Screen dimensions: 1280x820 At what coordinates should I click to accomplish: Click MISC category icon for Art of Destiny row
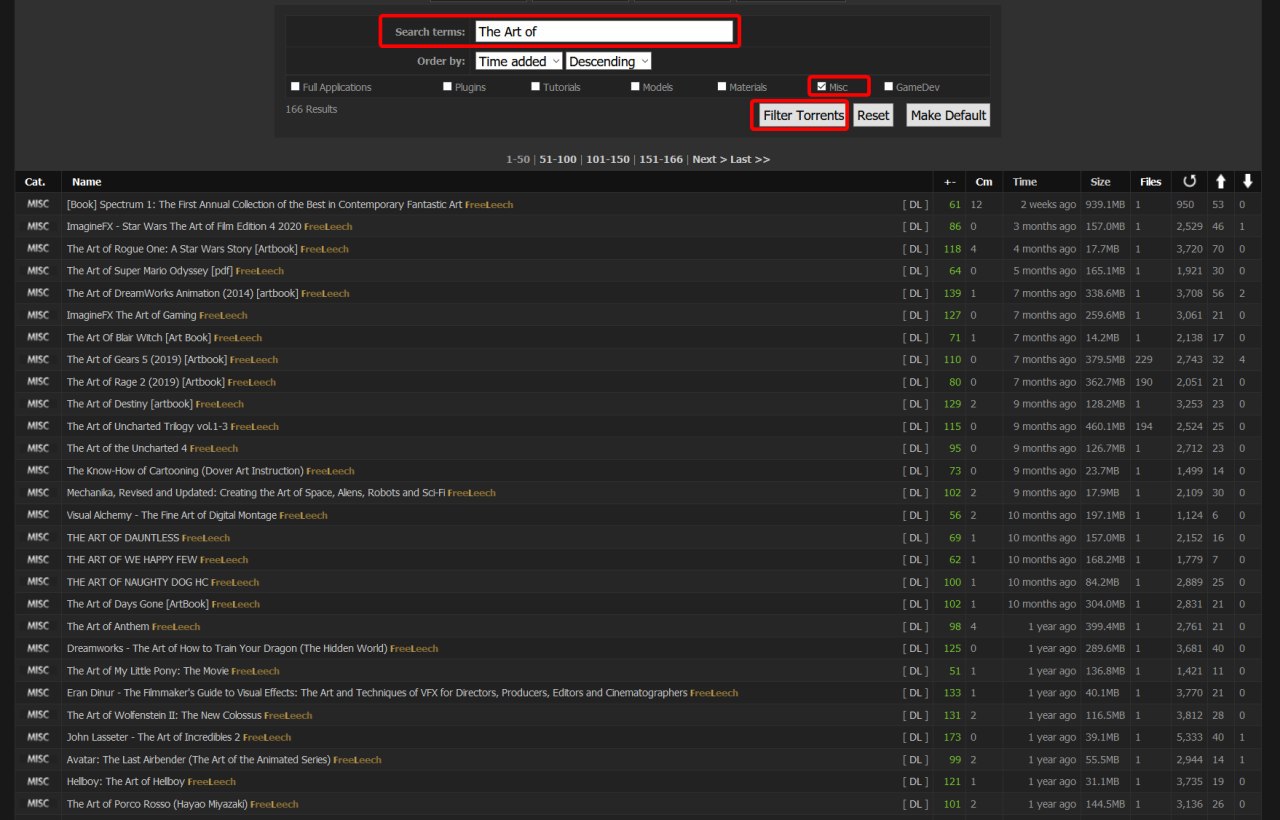[x=38, y=404]
